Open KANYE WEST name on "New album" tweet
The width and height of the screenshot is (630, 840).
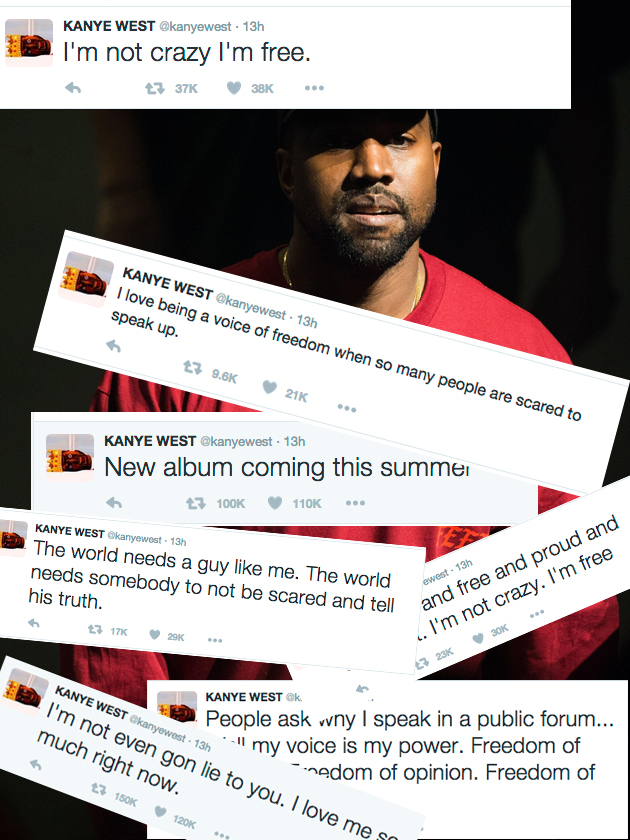click(x=150, y=441)
